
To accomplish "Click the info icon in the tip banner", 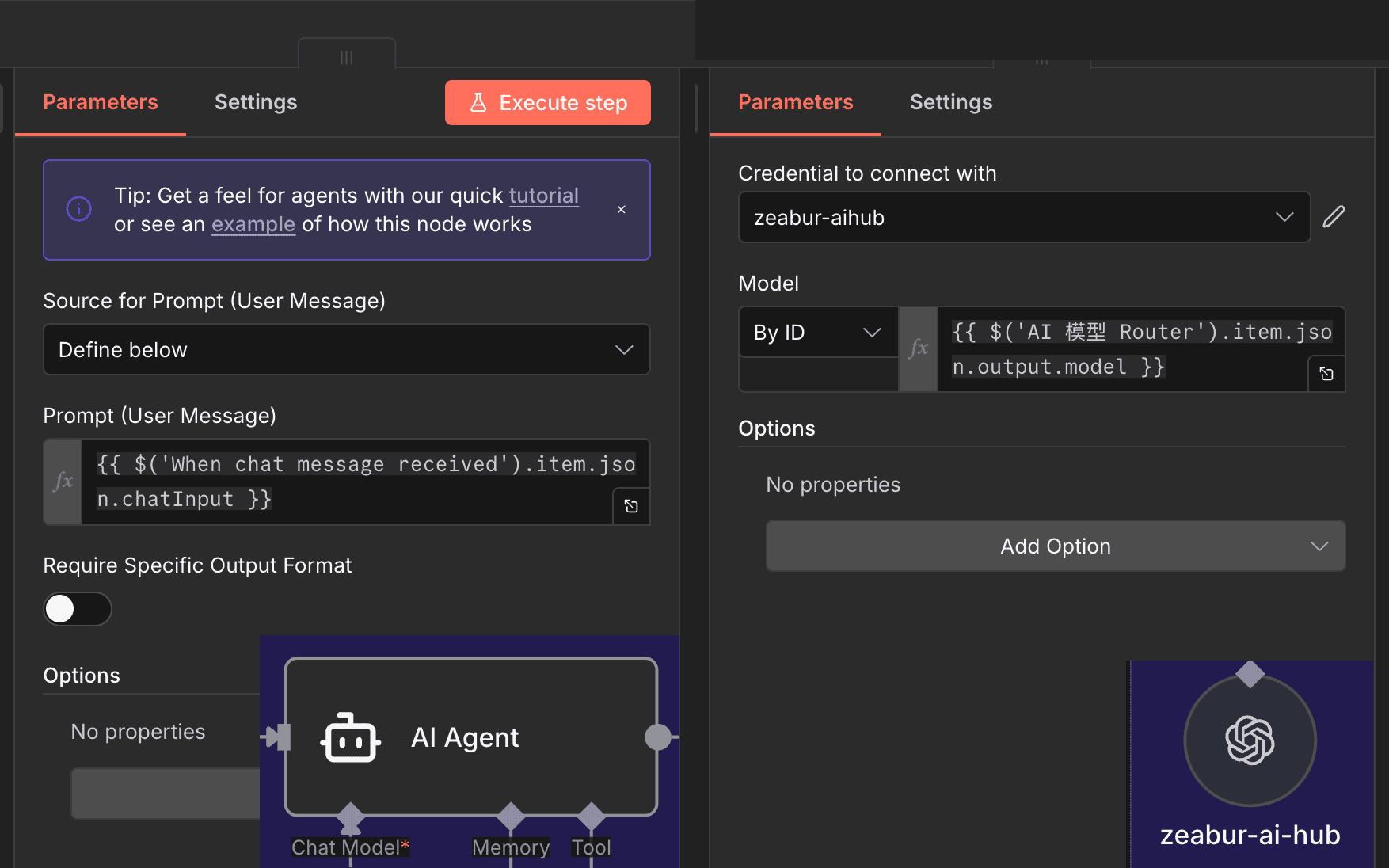I will click(x=78, y=208).
